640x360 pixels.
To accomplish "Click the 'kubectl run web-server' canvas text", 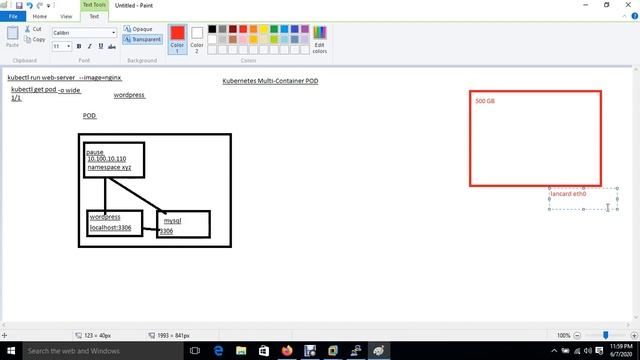I will tap(41, 77).
